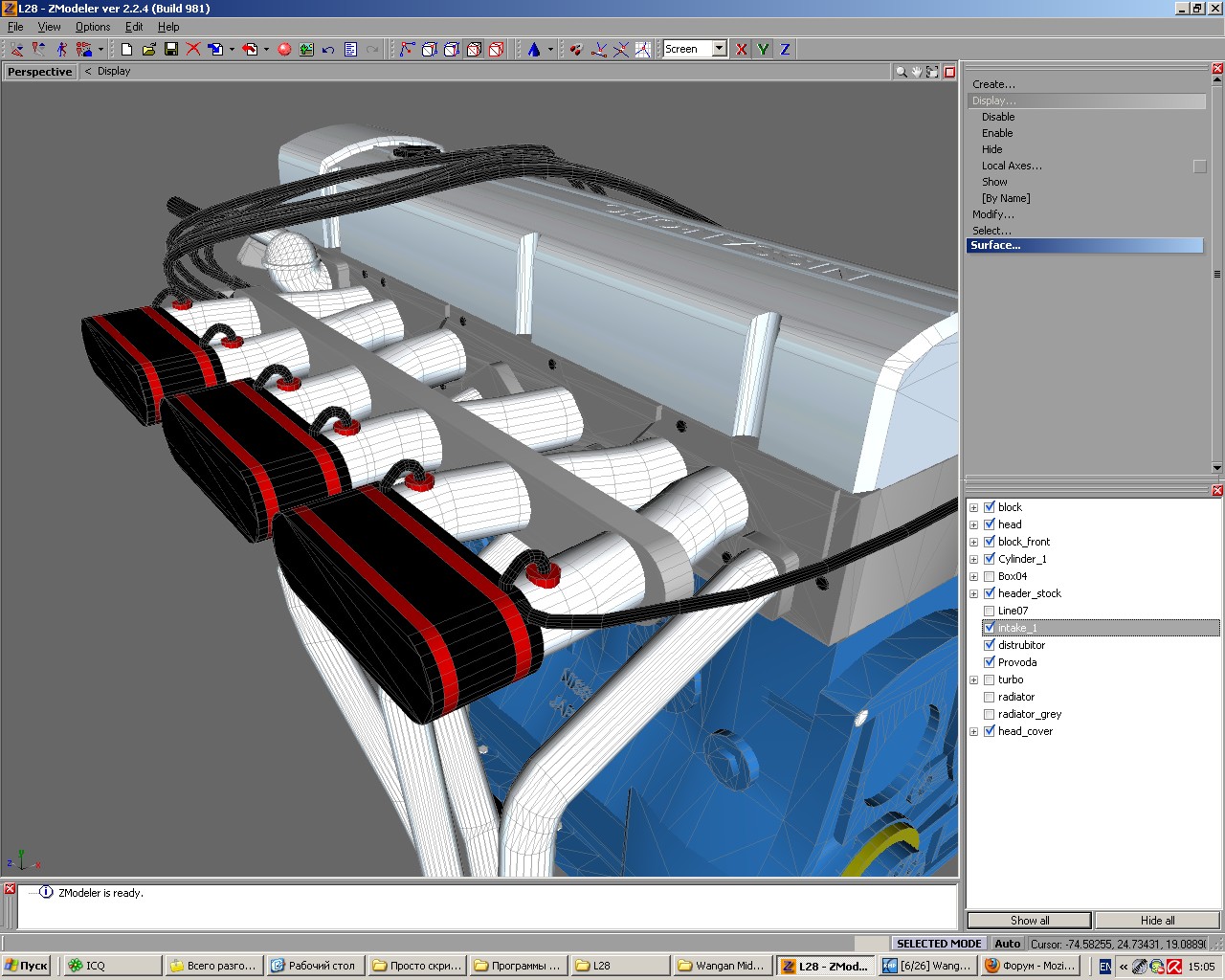This screenshot has width=1225, height=980.
Task: Click the viewport zoom magnifier icon
Action: 901,72
